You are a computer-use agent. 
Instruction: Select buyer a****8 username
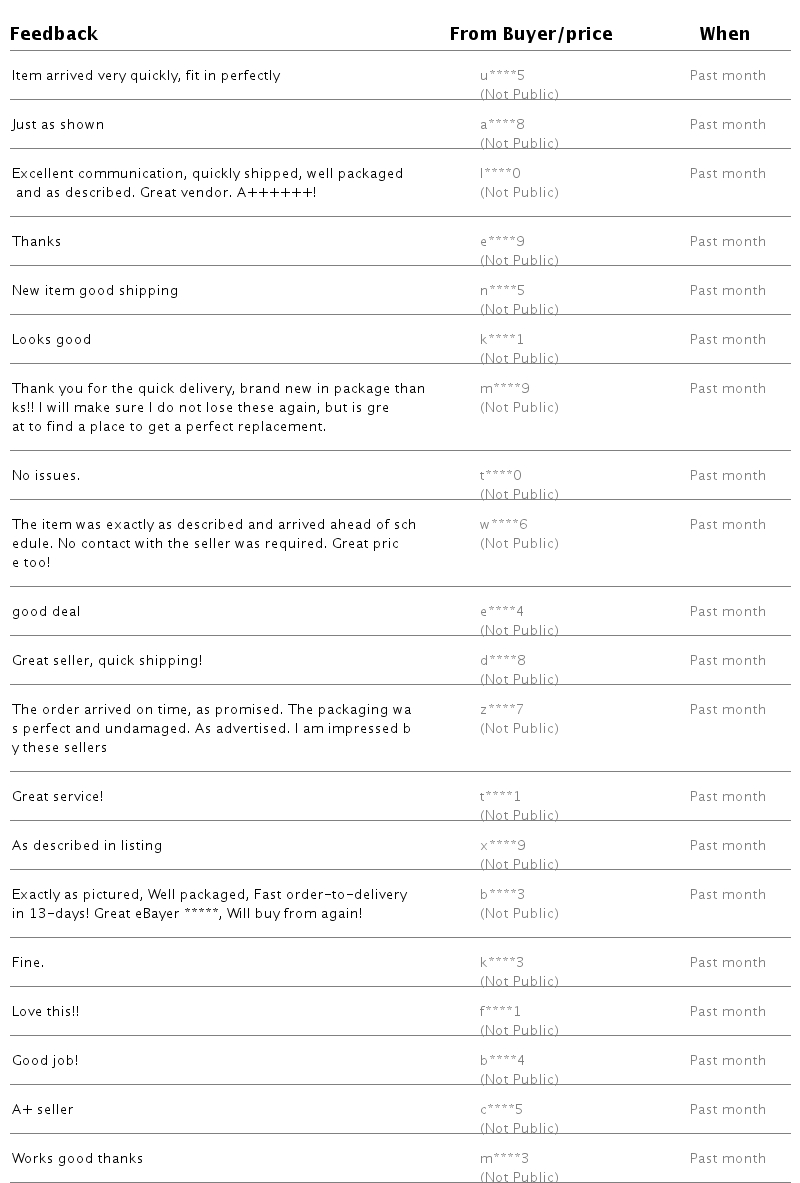tap(502, 124)
